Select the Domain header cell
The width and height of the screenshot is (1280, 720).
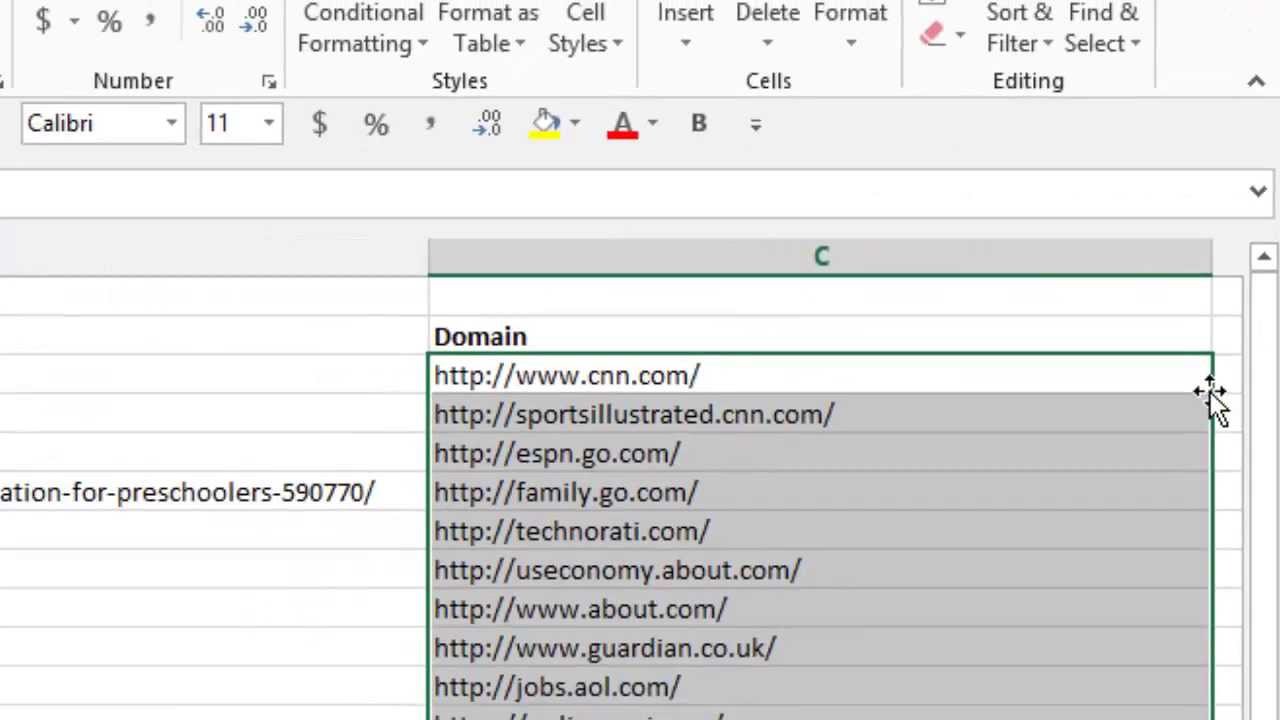tap(820, 336)
